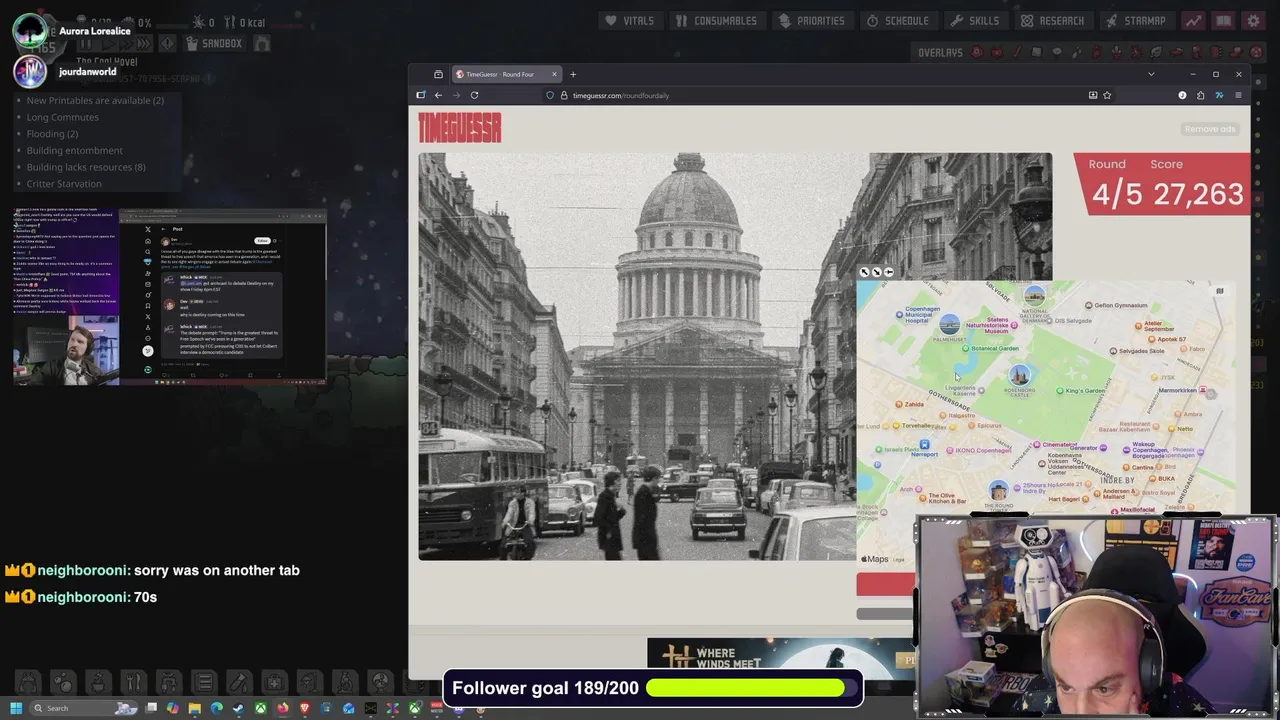Open Firefox from the taskbar
This screenshot has height=720, width=1280.
pos(283,708)
